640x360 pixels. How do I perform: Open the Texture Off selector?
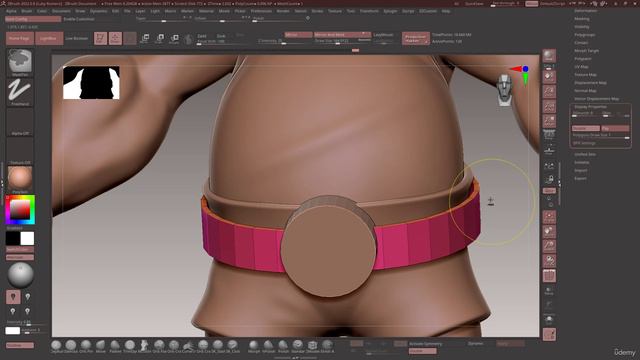(x=20, y=151)
